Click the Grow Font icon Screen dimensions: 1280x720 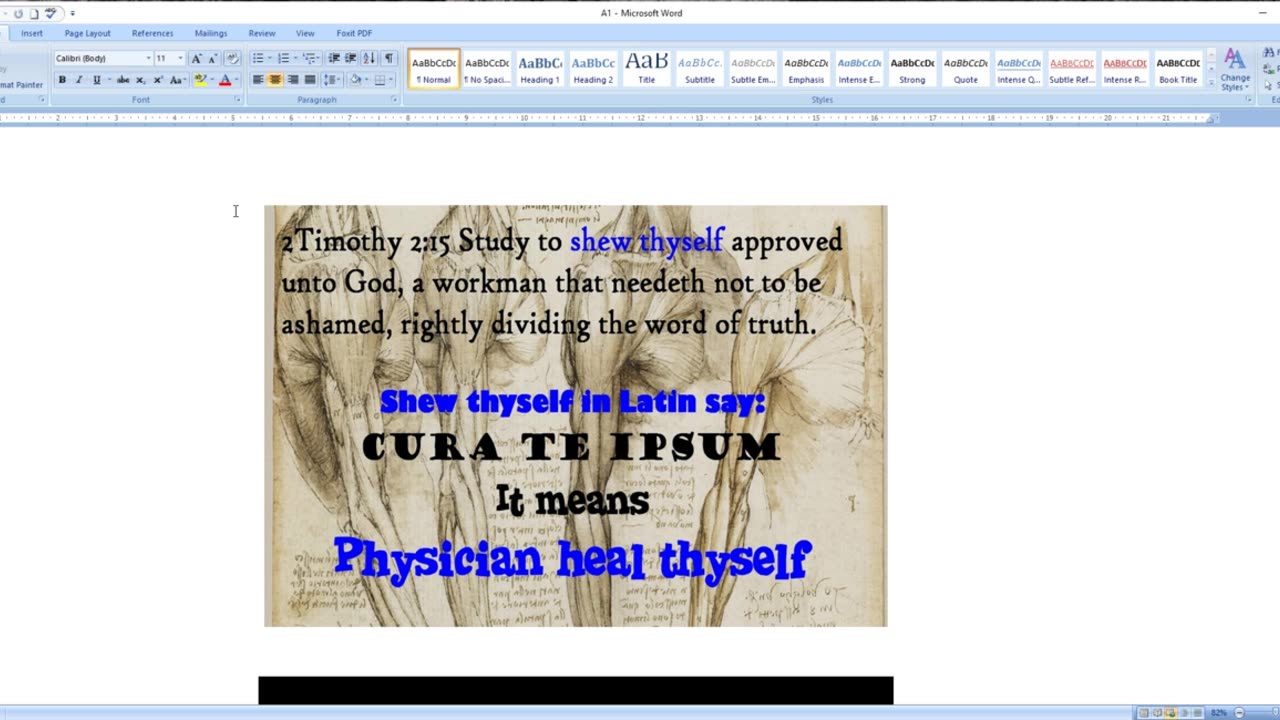point(196,59)
